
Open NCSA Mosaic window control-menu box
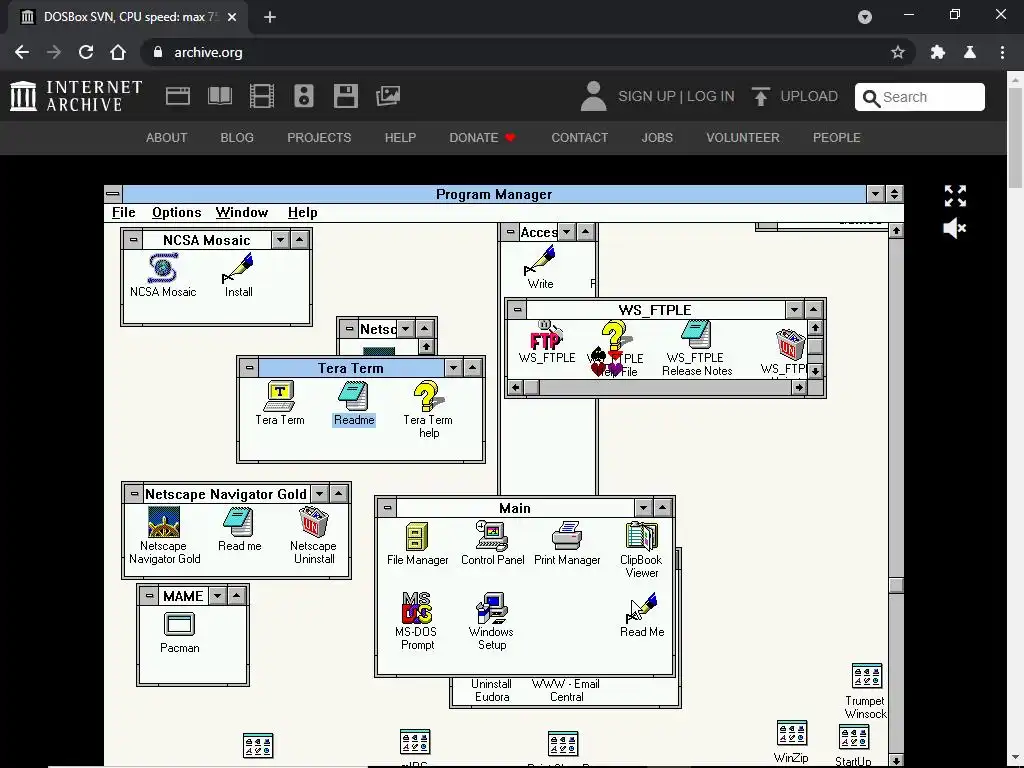133,240
